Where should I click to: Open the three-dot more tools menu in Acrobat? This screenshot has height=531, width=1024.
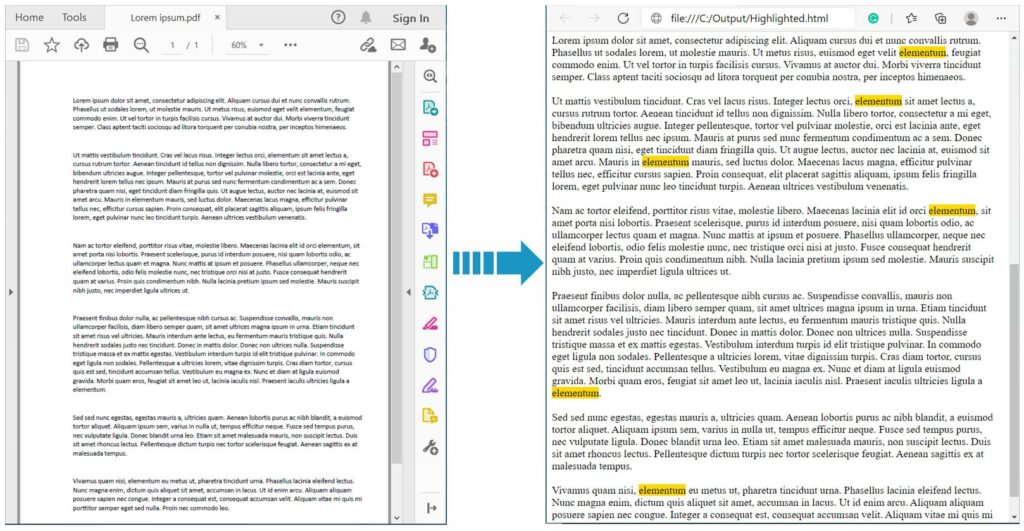290,45
